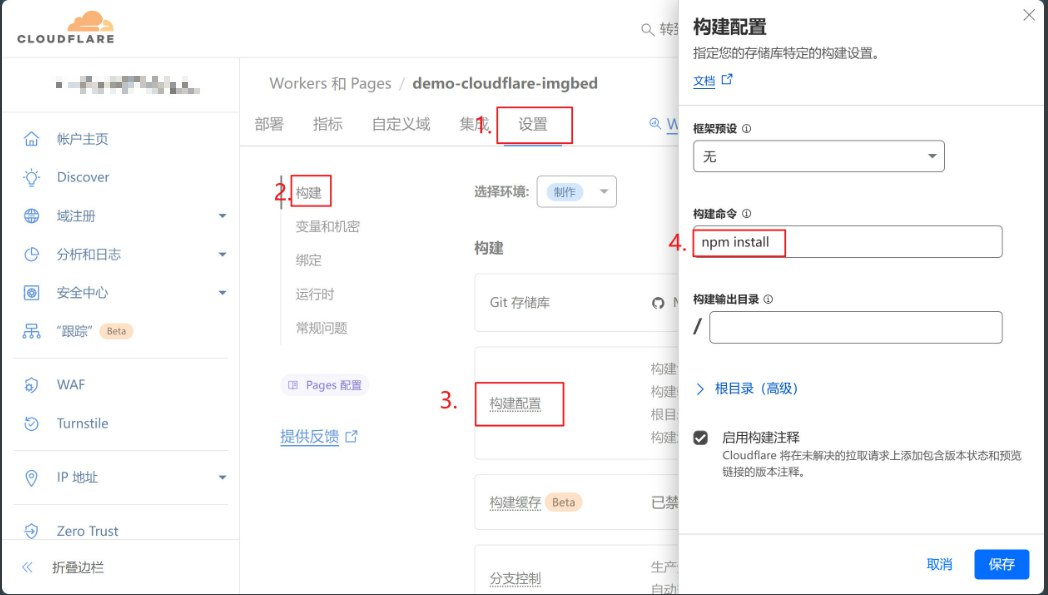The width and height of the screenshot is (1048, 595).
Task: Click the info icon beside 构建命令
Action: point(747,214)
